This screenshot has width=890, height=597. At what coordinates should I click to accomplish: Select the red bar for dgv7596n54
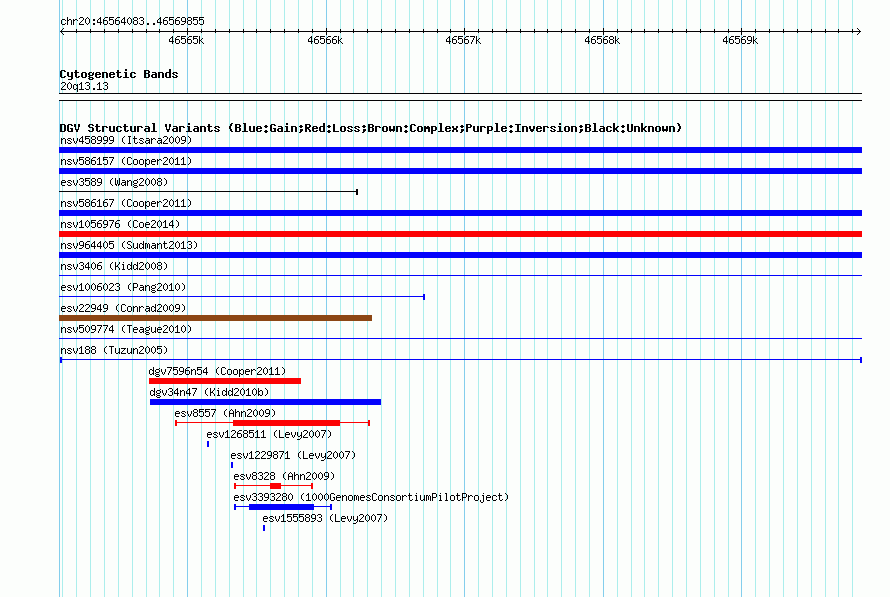pyautogui.click(x=225, y=381)
